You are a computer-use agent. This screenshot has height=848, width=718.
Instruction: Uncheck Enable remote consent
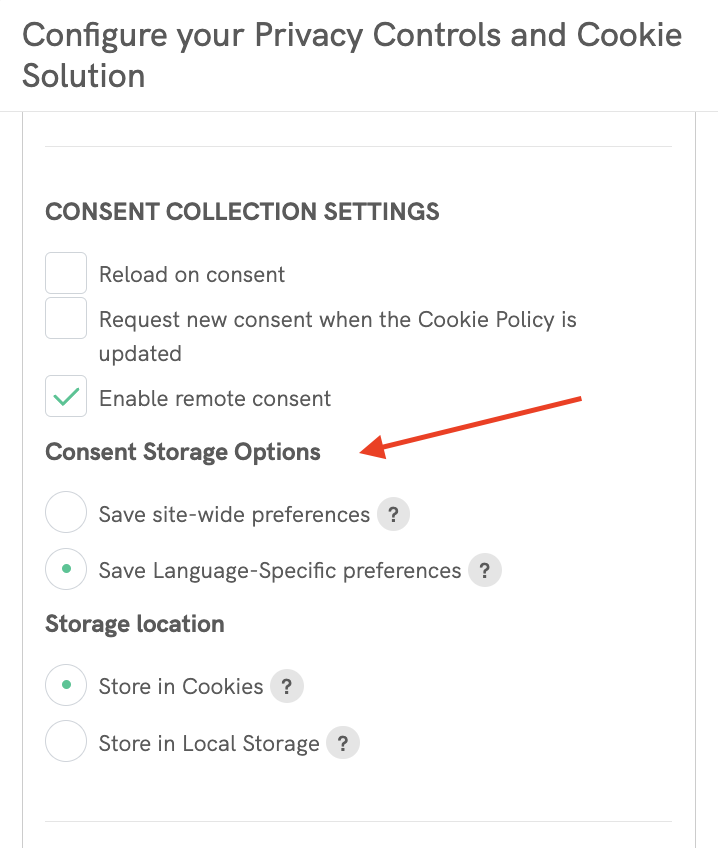click(65, 396)
